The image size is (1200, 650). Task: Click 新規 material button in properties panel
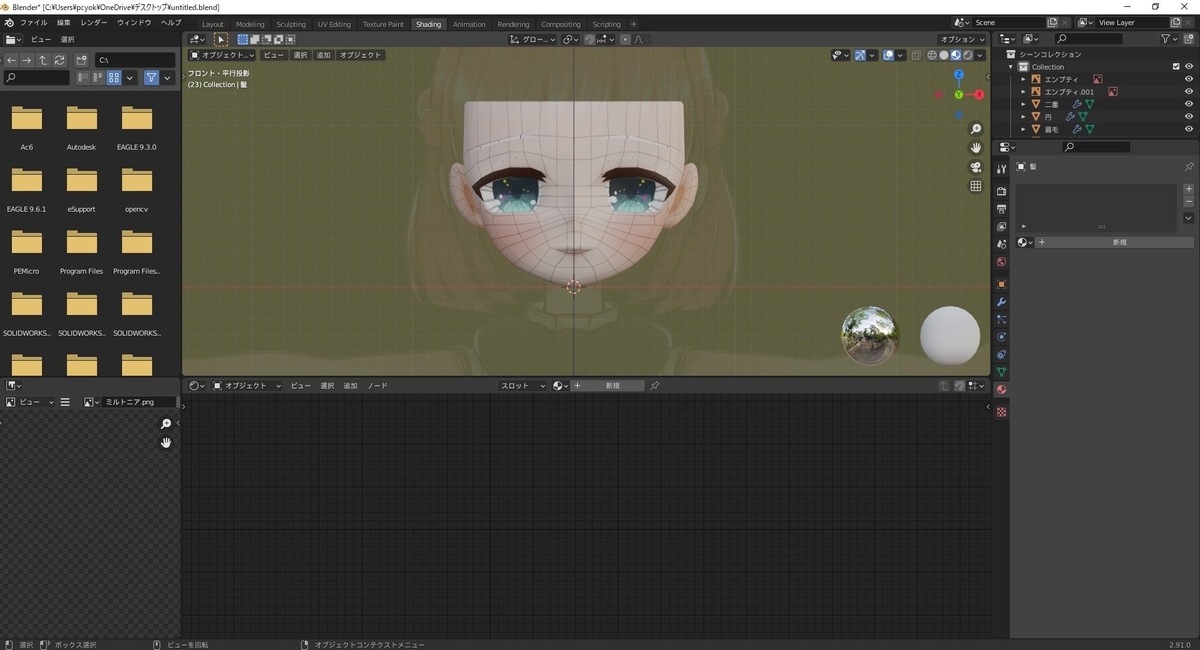pos(1115,242)
